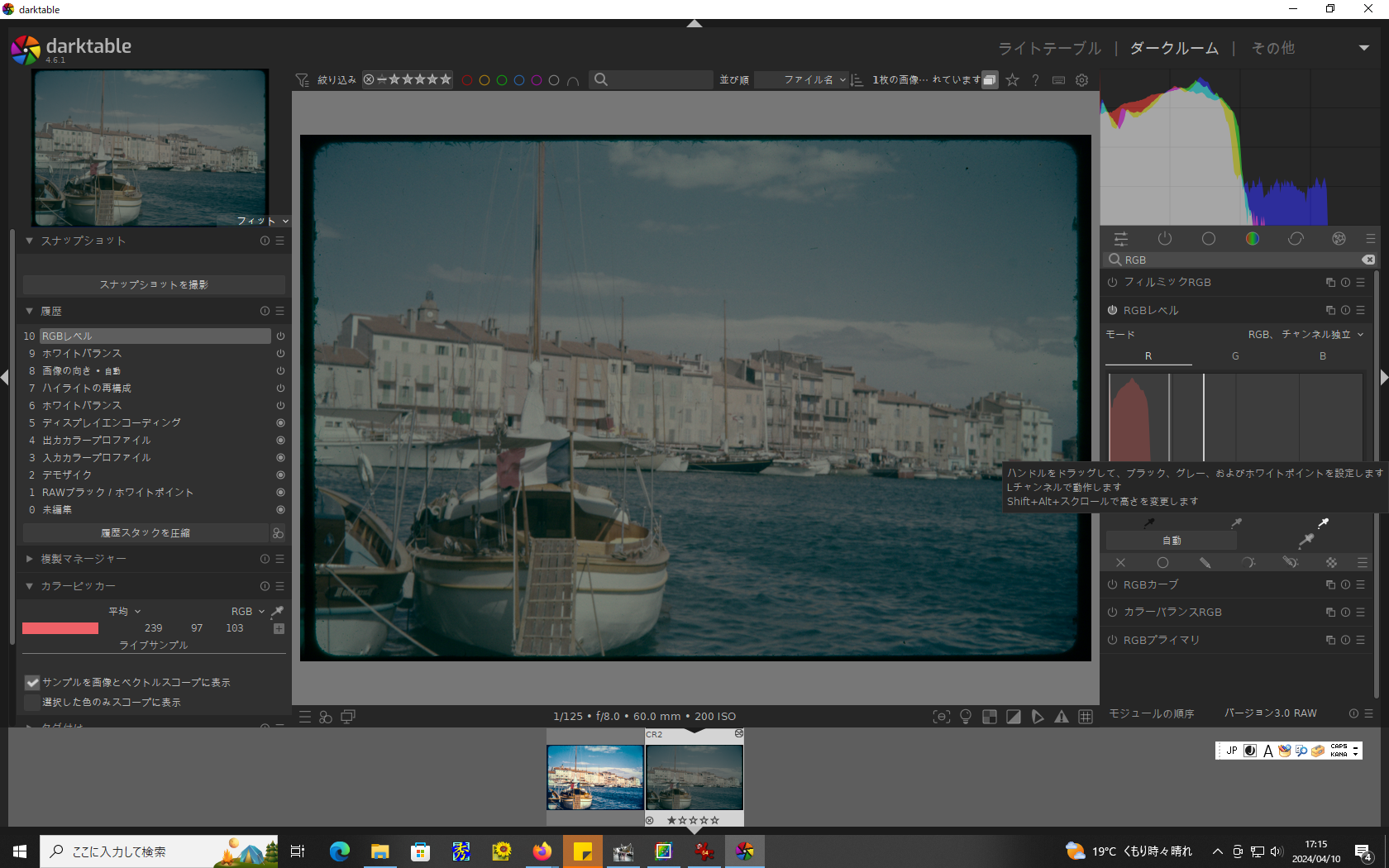Image resolution: width=1389 pixels, height=868 pixels.
Task: Enable the RGBプライマリ module
Action: [x=1113, y=641]
